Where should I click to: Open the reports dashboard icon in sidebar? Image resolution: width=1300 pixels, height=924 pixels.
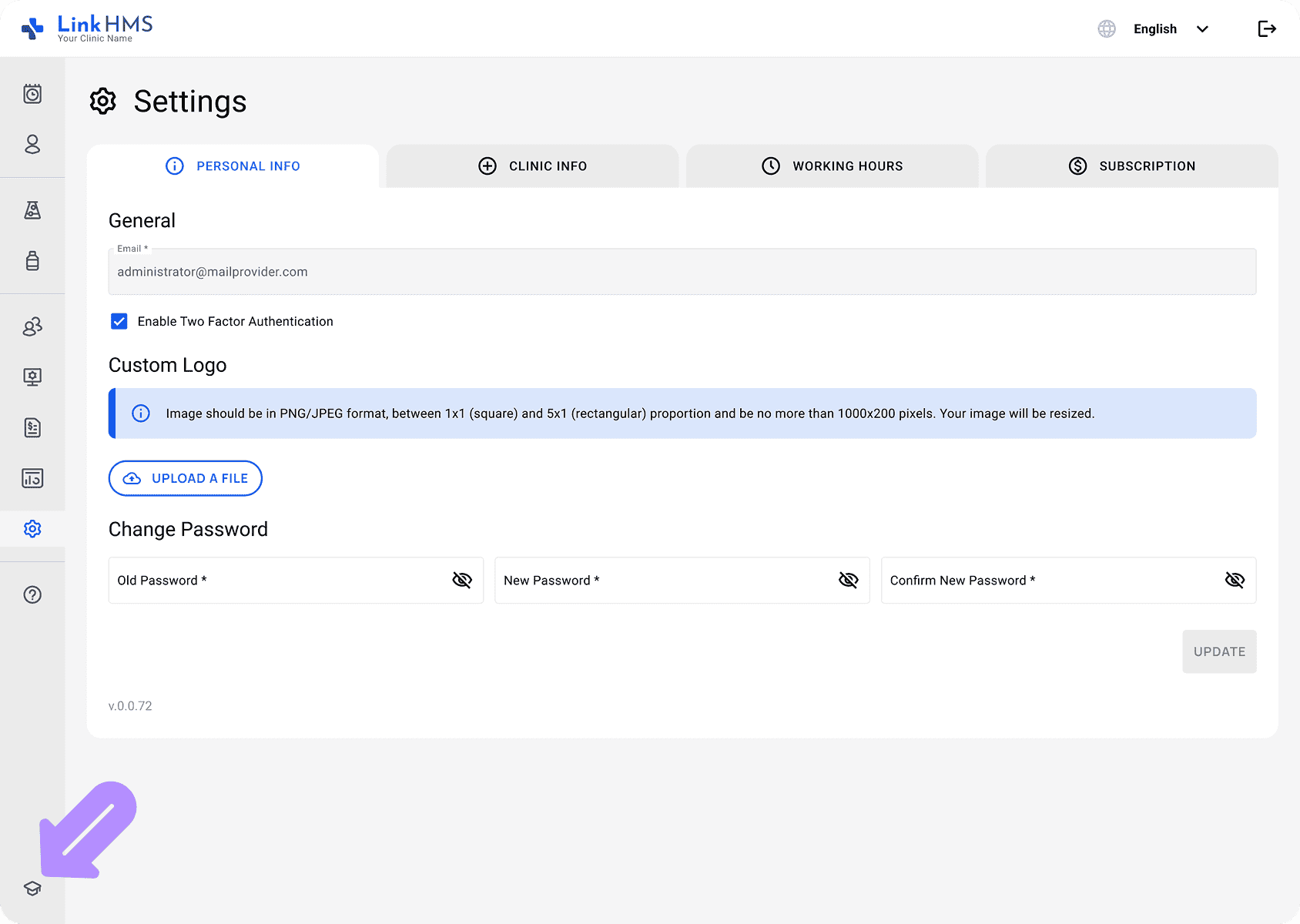32,478
